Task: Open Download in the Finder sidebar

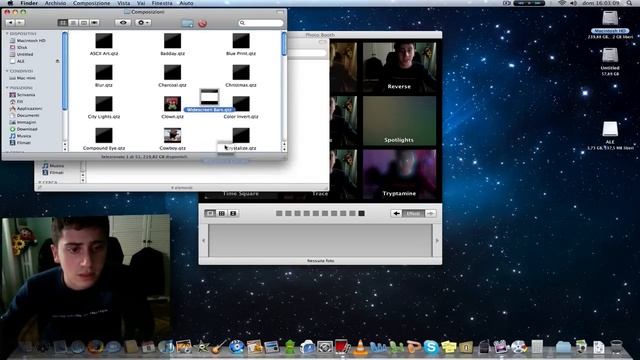Action: (27, 129)
